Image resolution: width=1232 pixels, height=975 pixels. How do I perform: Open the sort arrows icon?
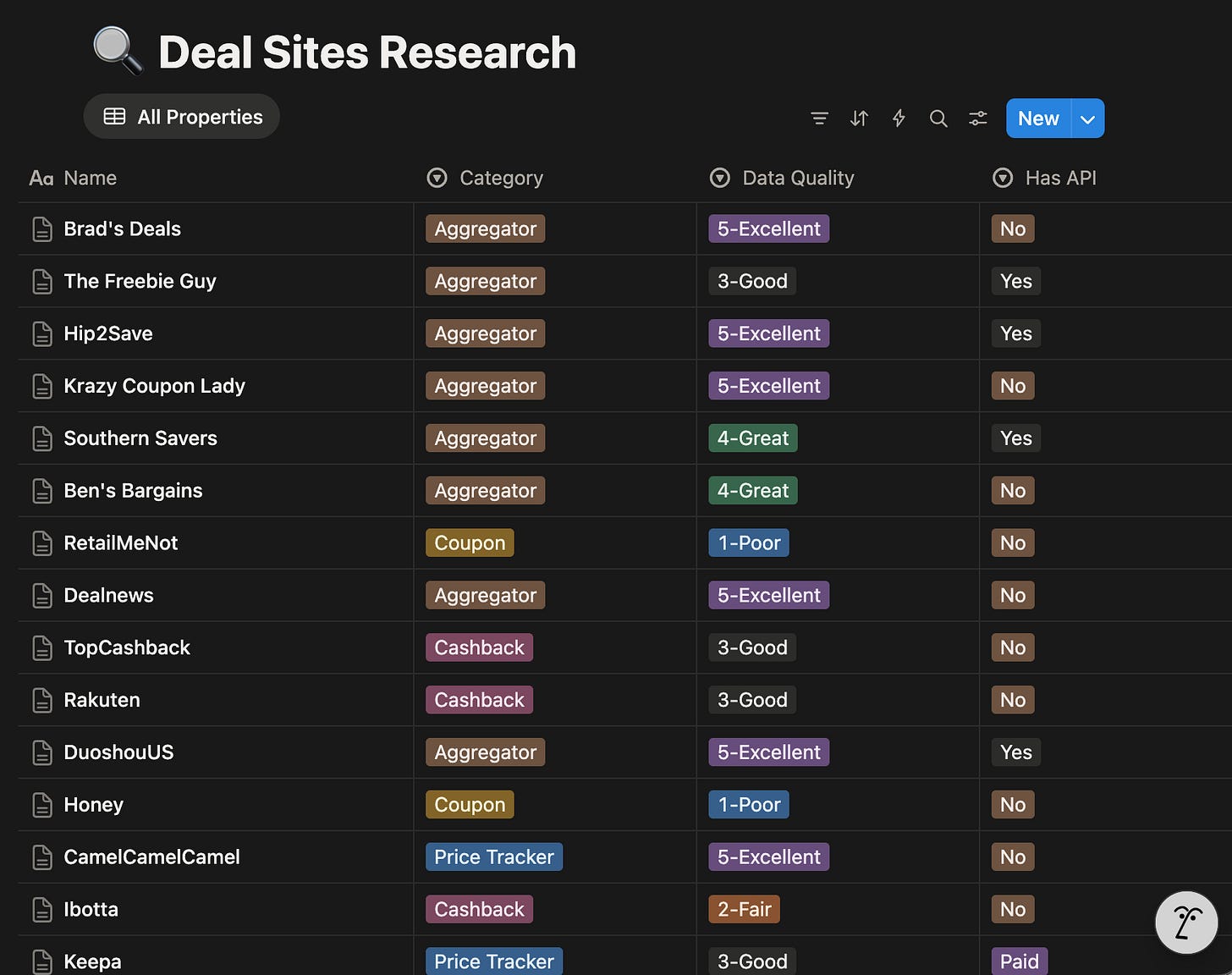859,118
